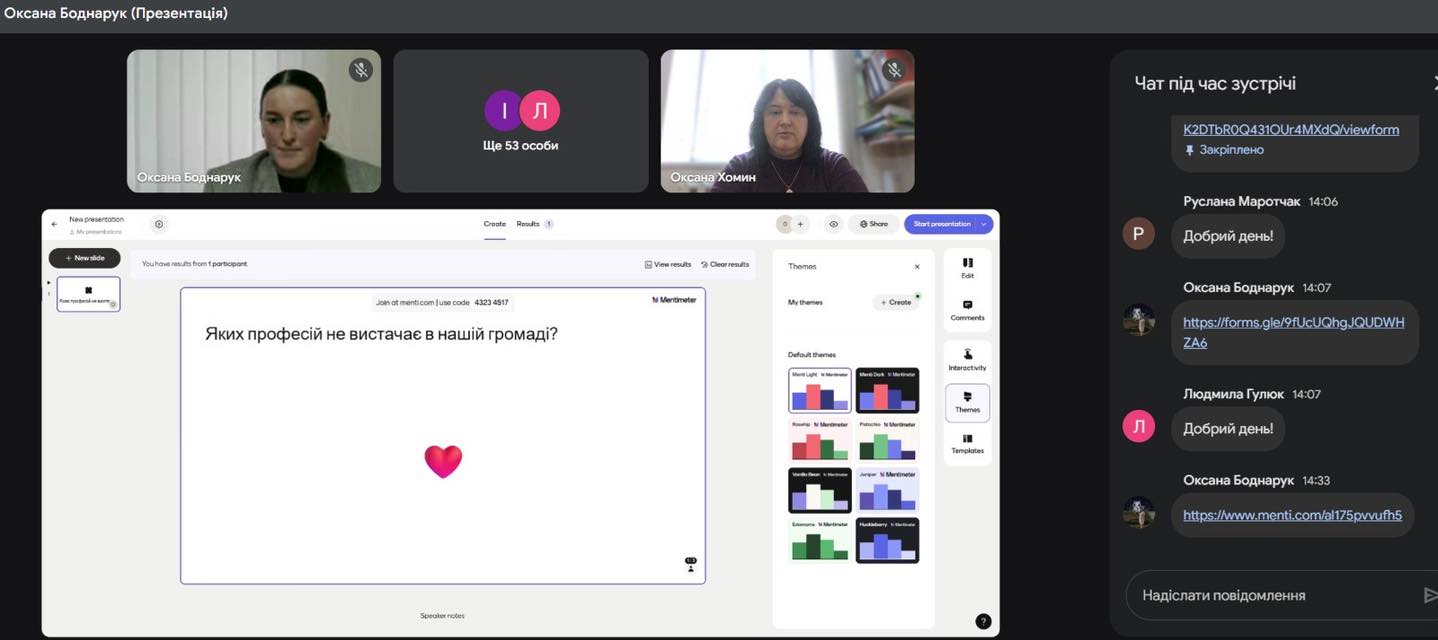Click the Share button
Screen dimensions: 1438x640
[873, 224]
